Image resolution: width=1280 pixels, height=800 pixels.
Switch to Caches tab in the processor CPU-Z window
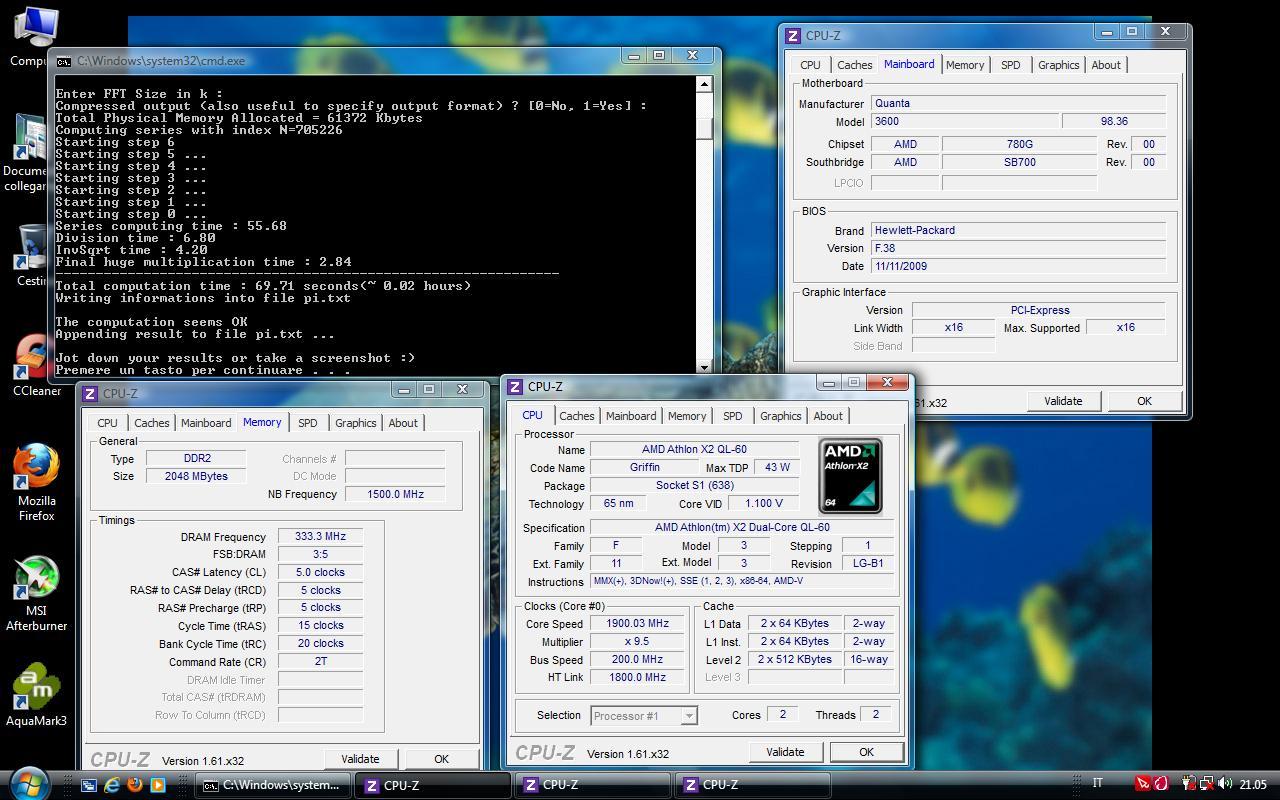click(x=577, y=416)
